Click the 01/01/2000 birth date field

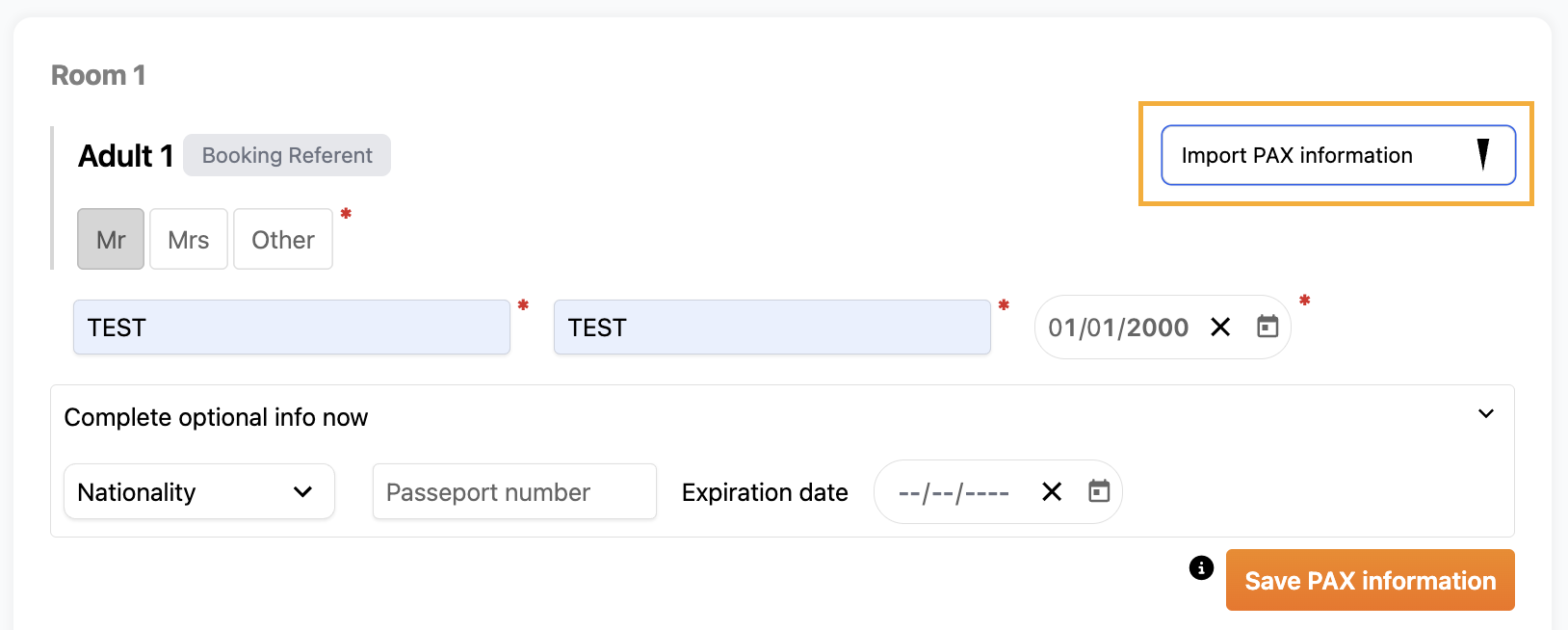click(1117, 328)
